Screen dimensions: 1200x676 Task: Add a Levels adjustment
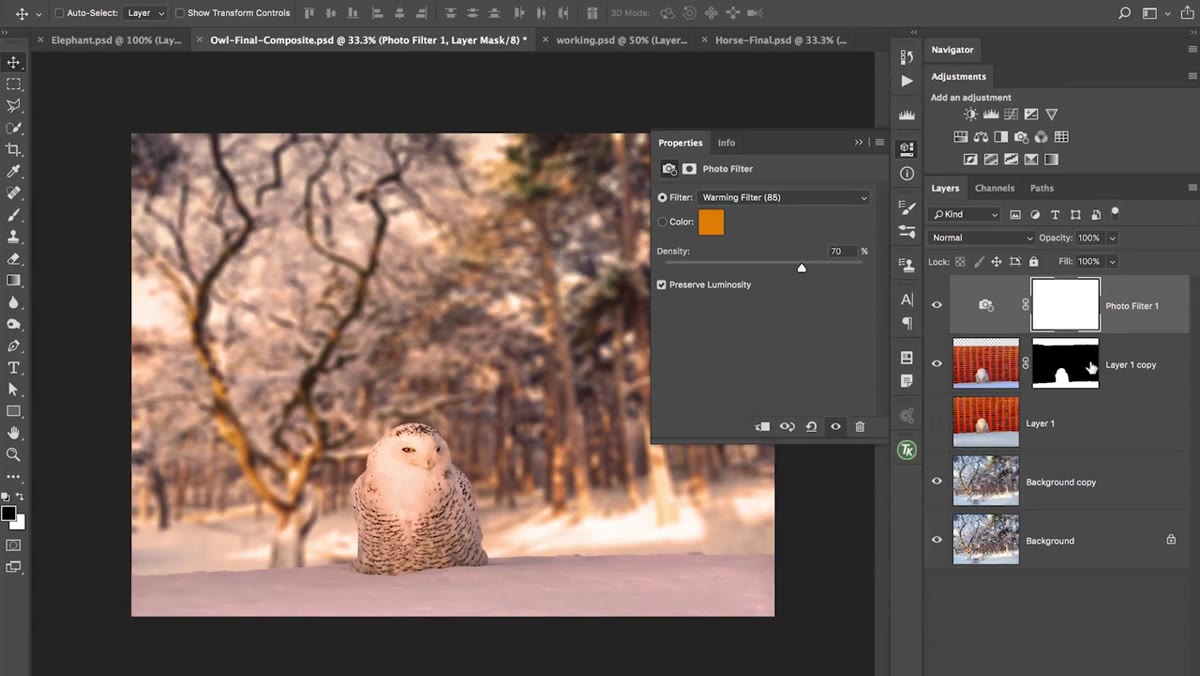tap(990, 115)
